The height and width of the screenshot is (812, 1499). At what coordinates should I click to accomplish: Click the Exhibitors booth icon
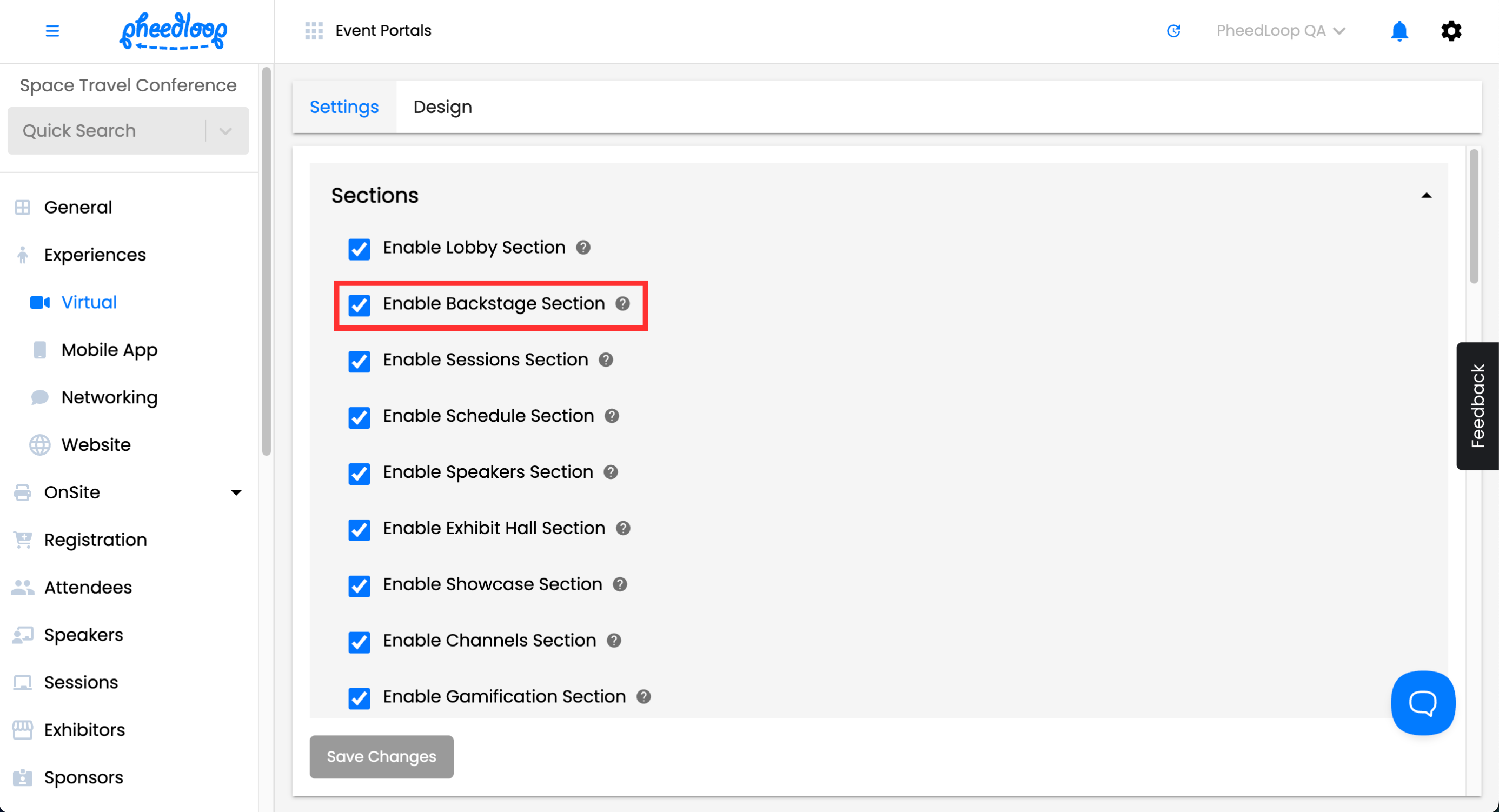(x=23, y=730)
